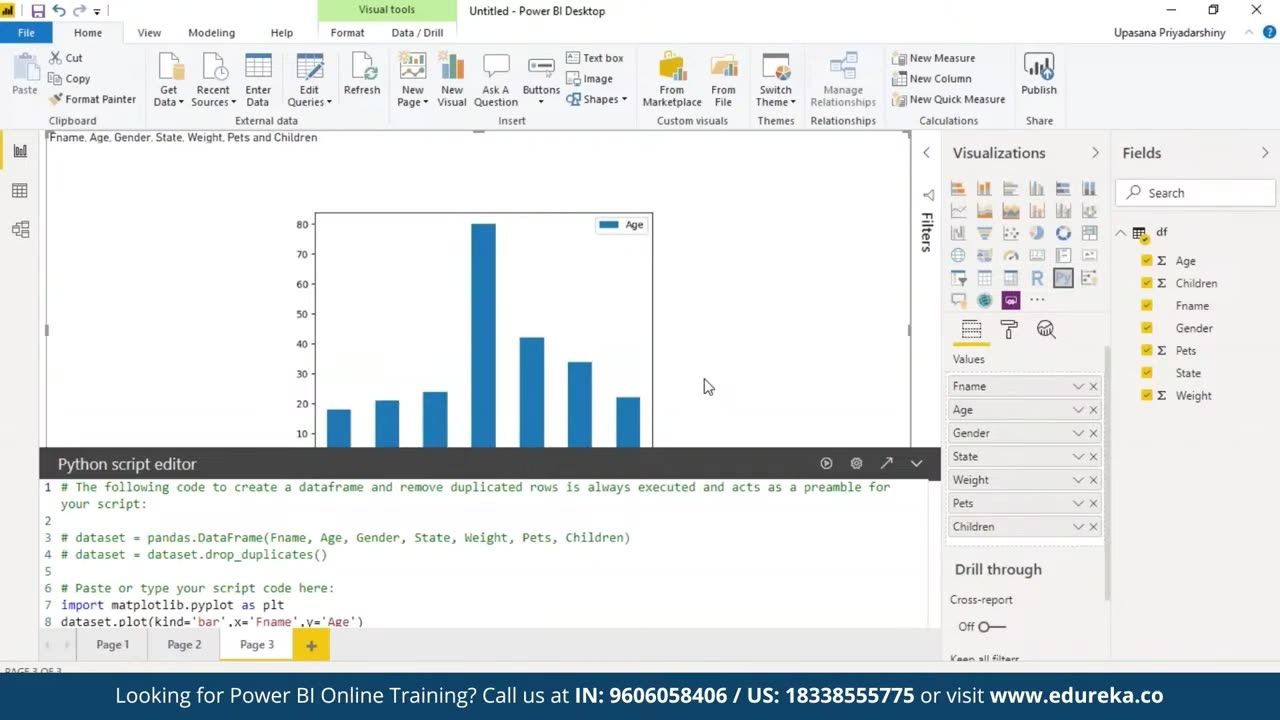The image size is (1280, 720).
Task: Uncheck the Fname field checkbox
Action: [x=1147, y=305]
